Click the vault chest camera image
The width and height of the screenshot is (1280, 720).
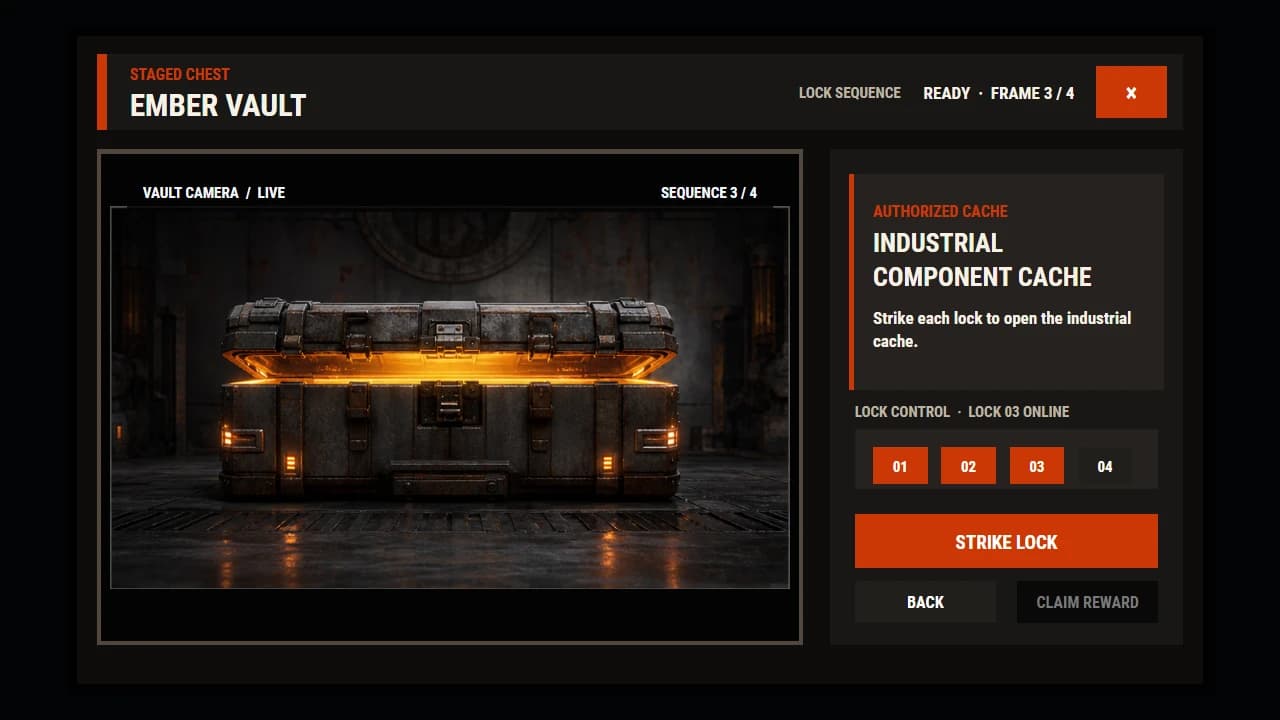point(450,398)
